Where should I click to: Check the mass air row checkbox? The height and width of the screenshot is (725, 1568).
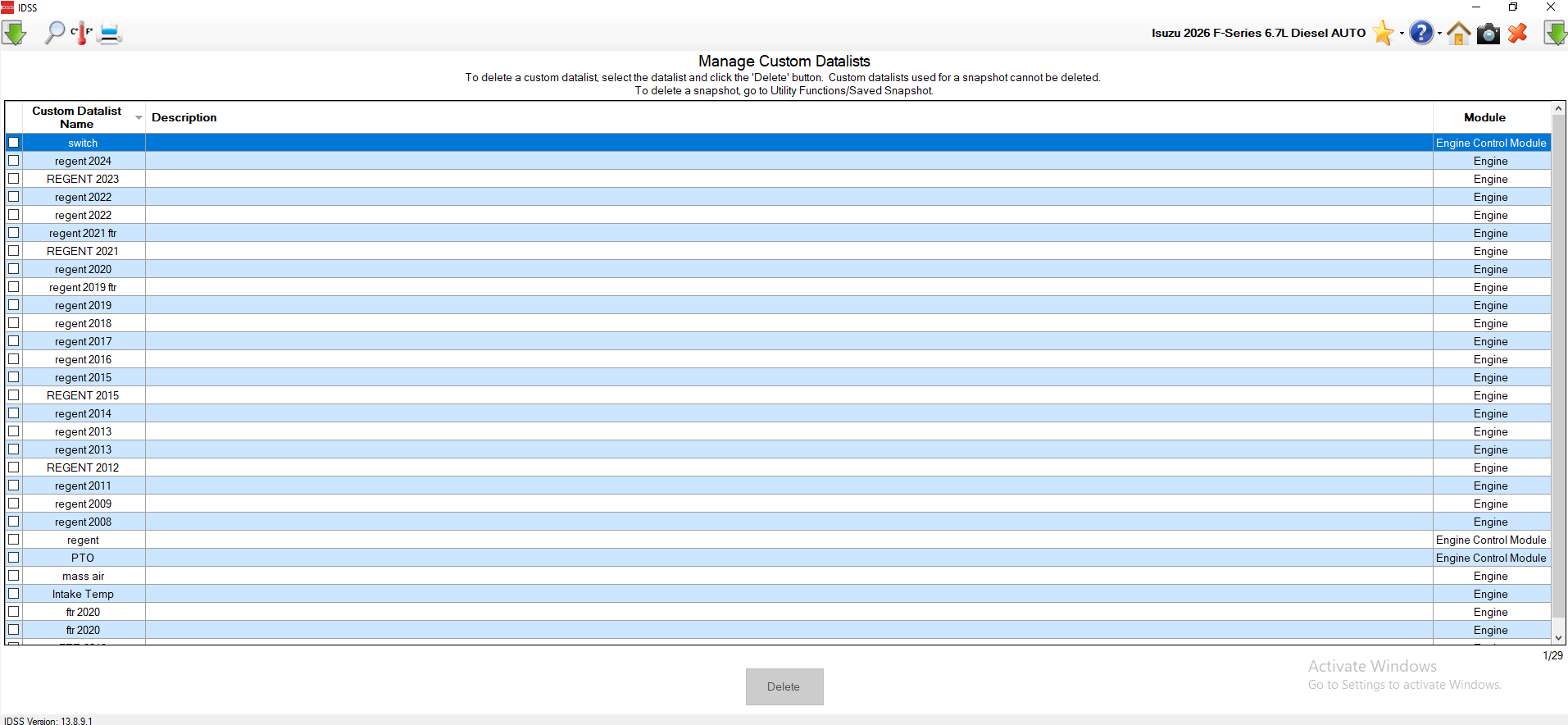(x=14, y=576)
